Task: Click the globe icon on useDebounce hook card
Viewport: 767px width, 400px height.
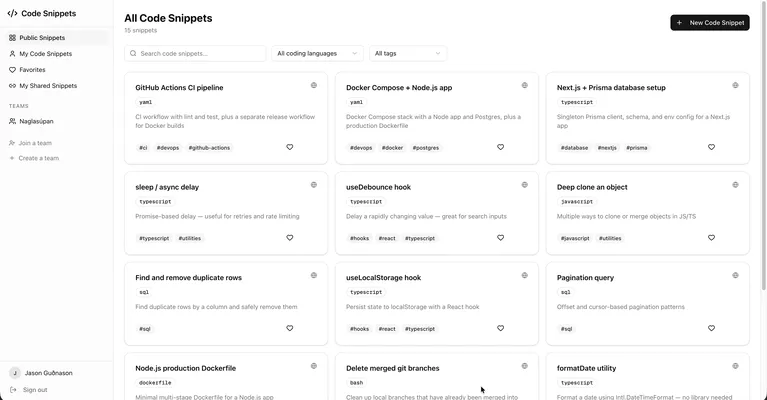Action: point(525,185)
